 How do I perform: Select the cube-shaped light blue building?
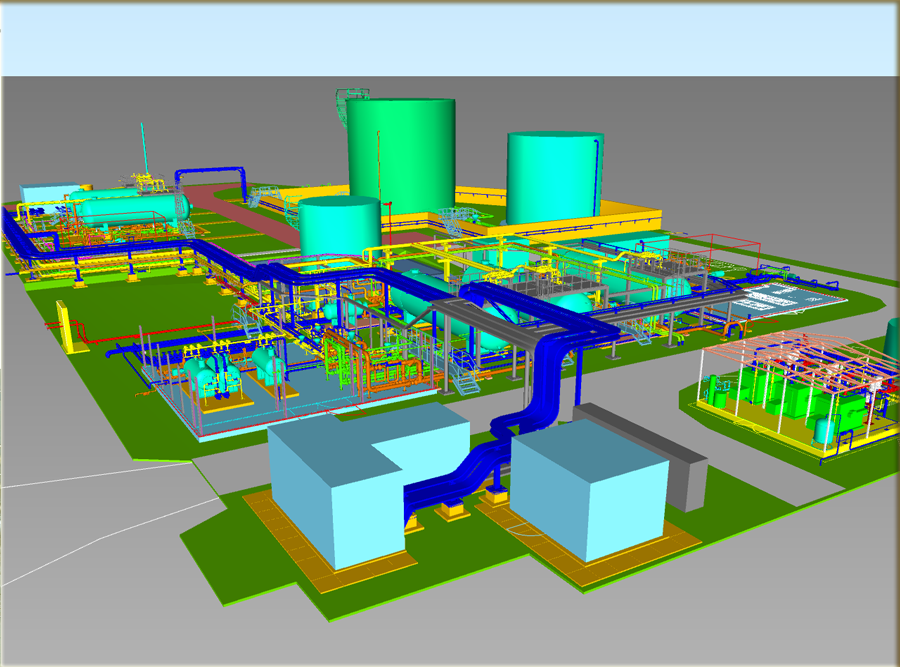589,490
